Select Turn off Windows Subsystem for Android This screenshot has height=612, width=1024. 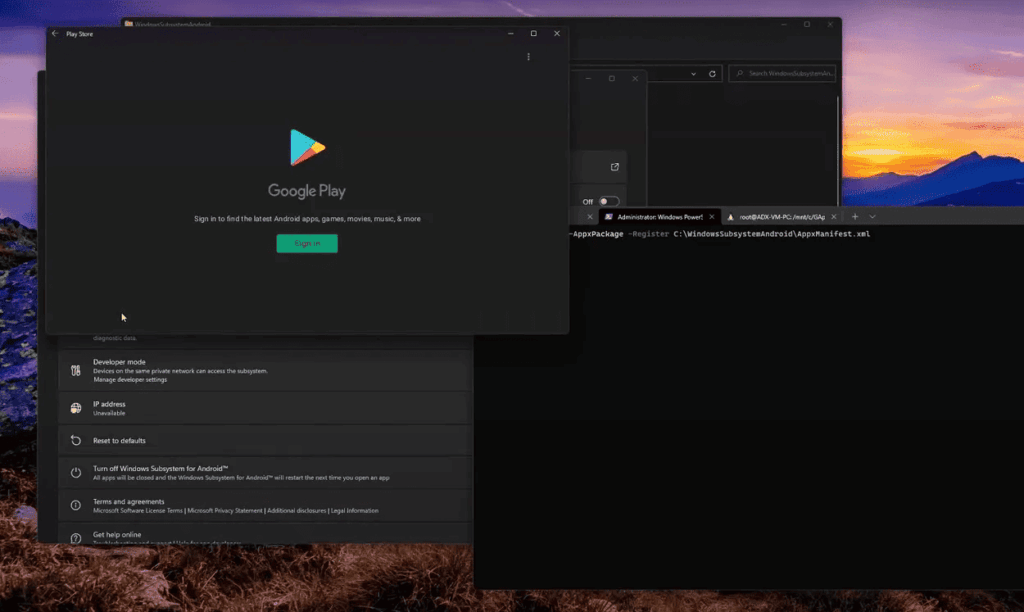(264, 472)
